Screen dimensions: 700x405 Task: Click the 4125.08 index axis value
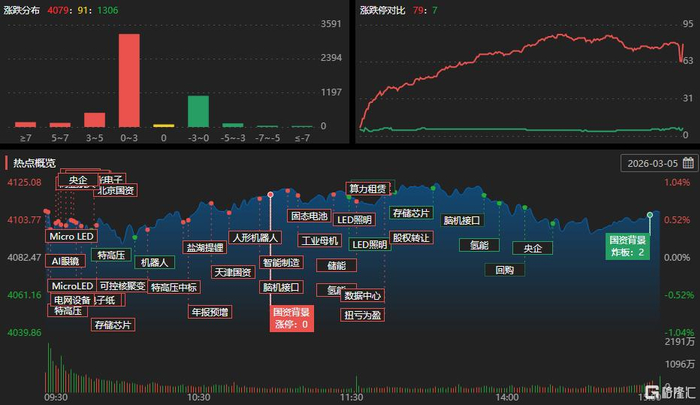[24, 182]
